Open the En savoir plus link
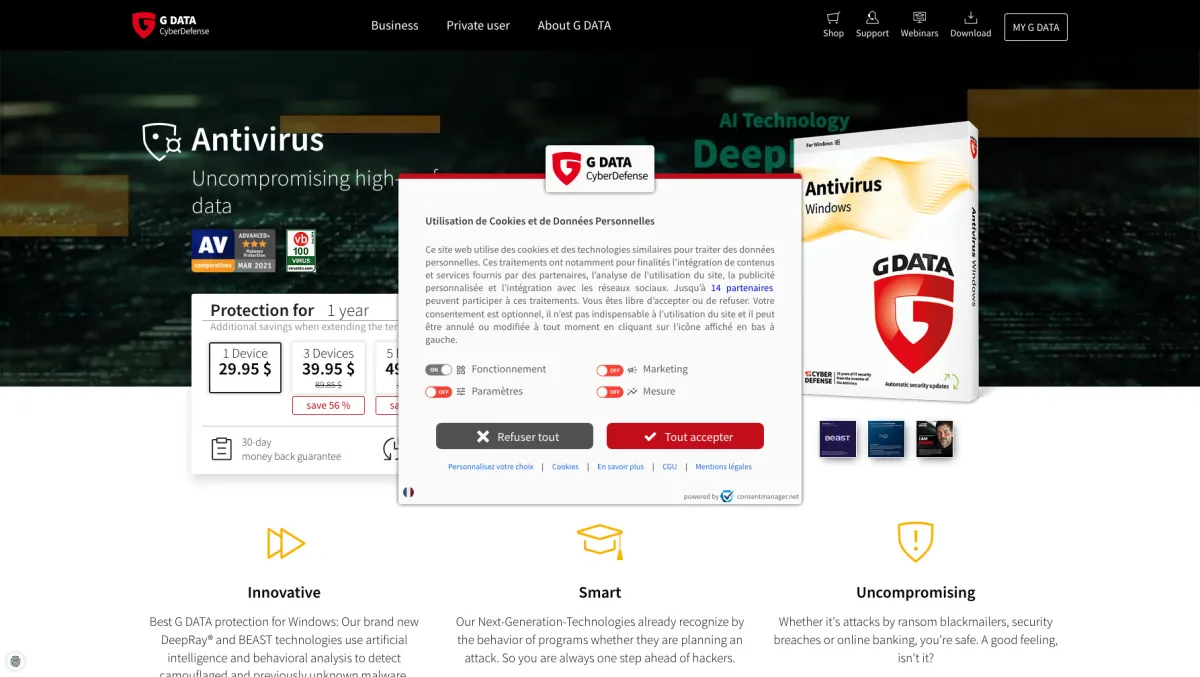 621,466
